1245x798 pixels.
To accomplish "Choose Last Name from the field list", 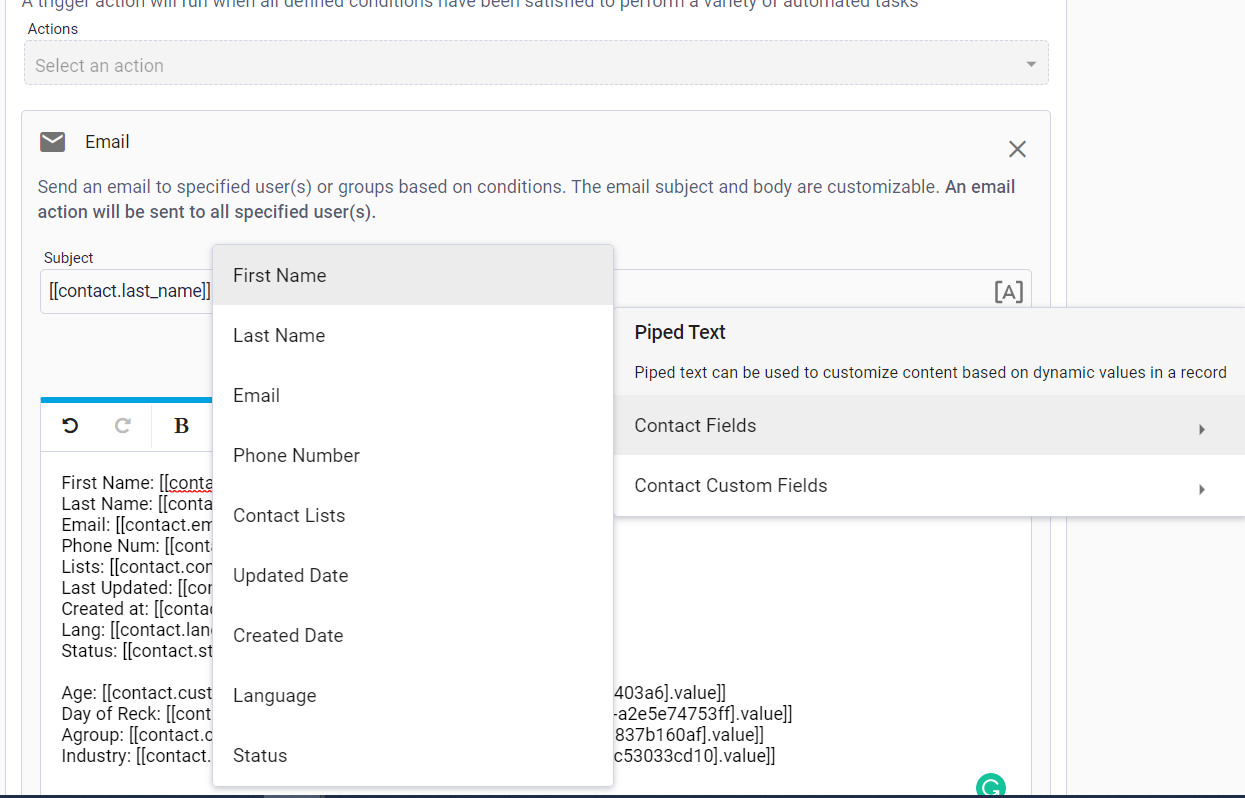I will tap(413, 335).
